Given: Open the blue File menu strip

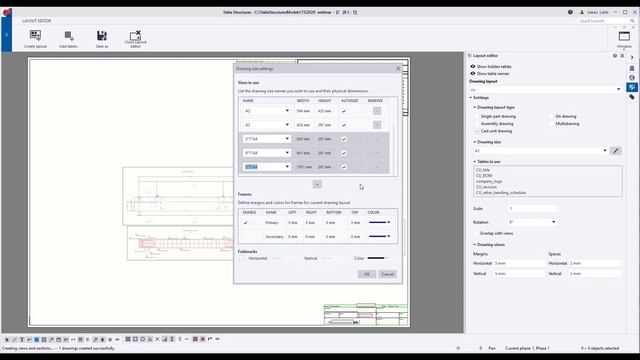Looking at the screenshot, I should pos(6,35).
